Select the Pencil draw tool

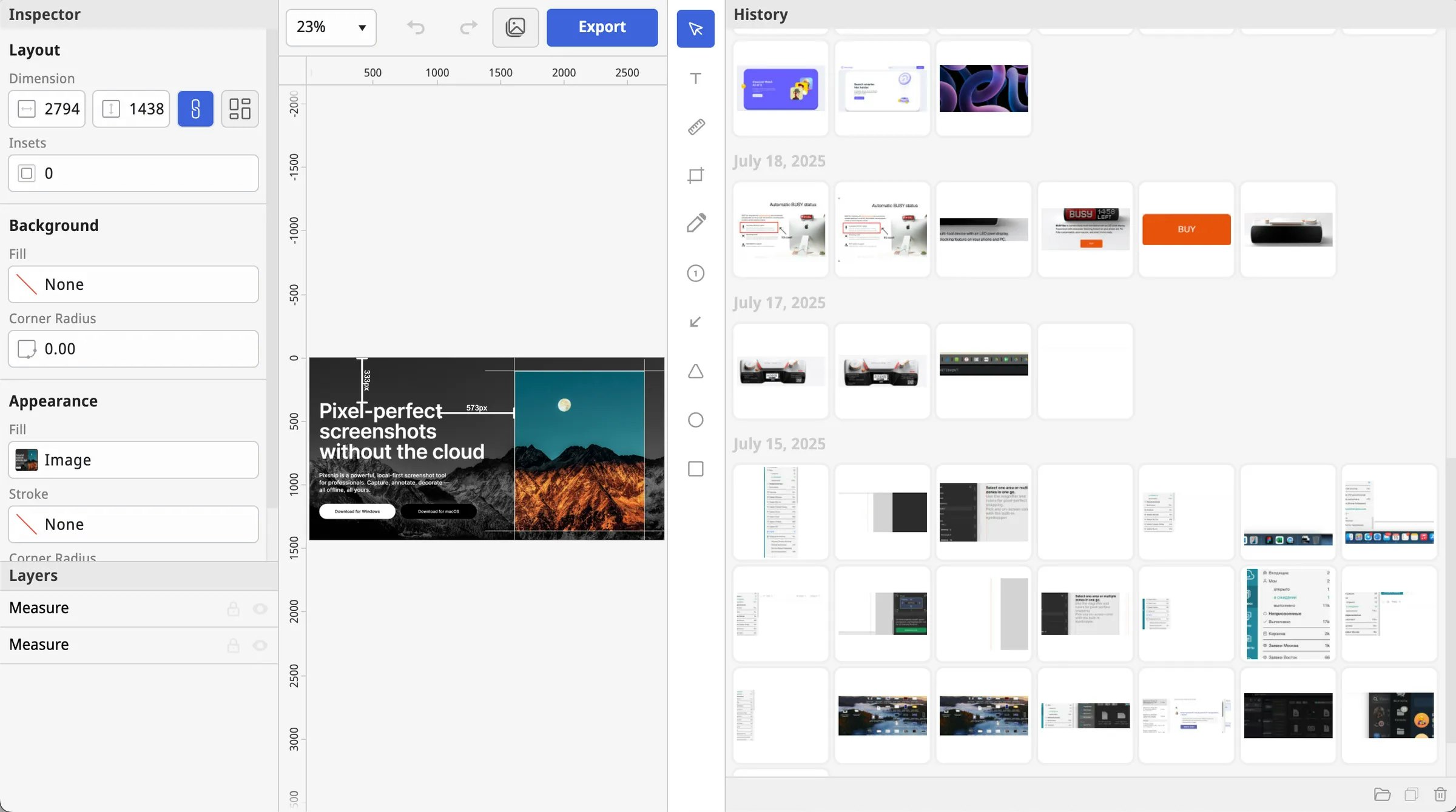(695, 224)
